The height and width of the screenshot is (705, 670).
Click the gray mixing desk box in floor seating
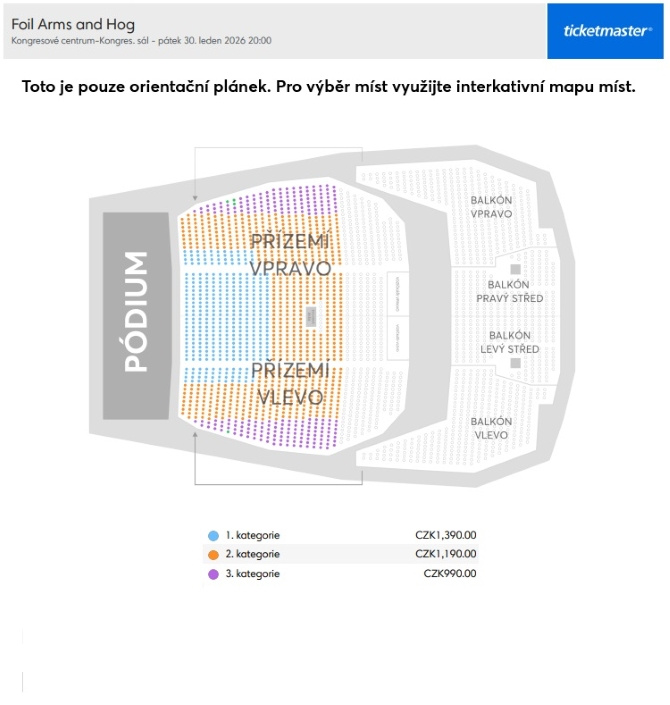[312, 316]
